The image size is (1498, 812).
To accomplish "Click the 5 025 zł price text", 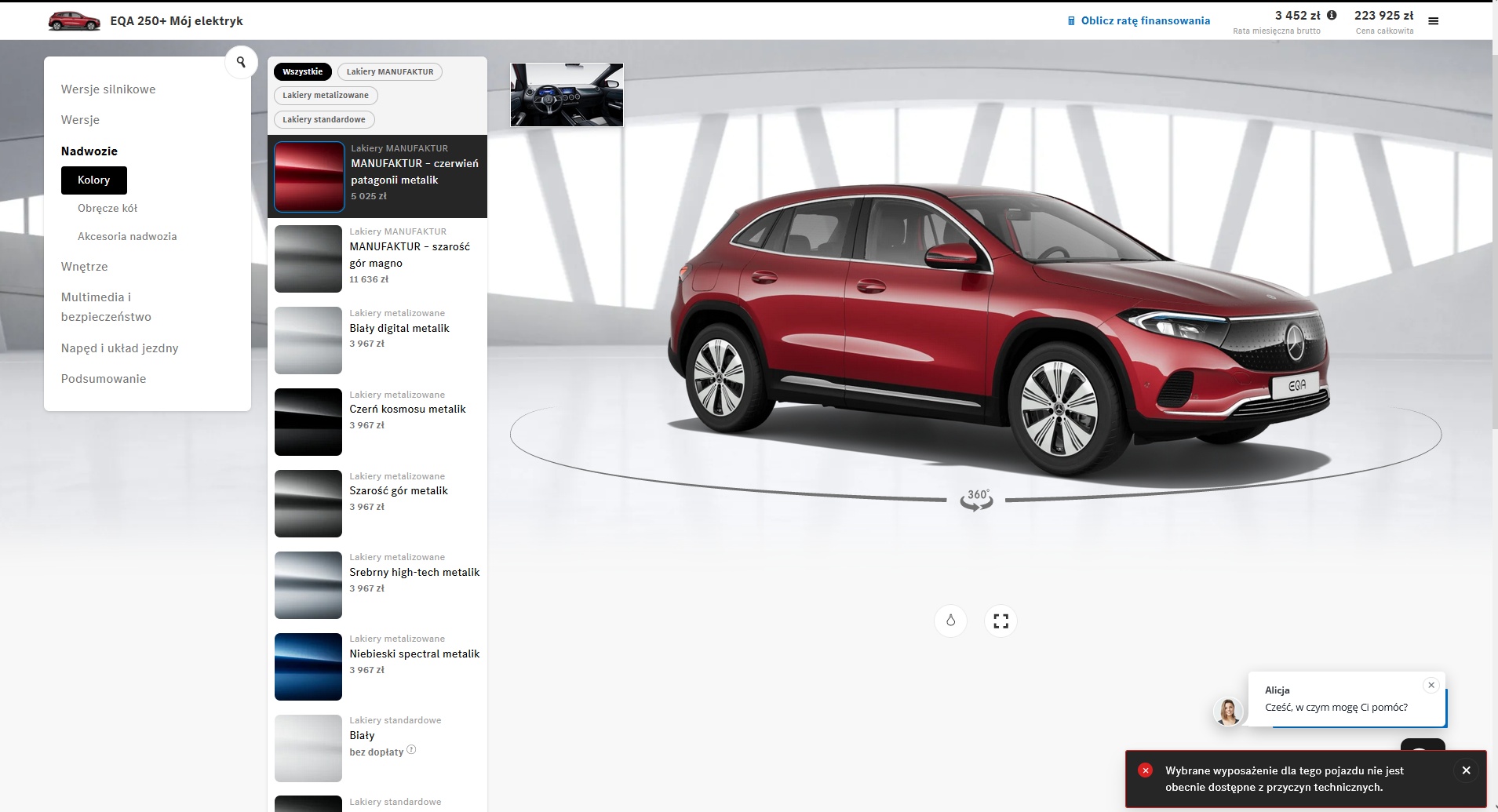I will [x=369, y=196].
